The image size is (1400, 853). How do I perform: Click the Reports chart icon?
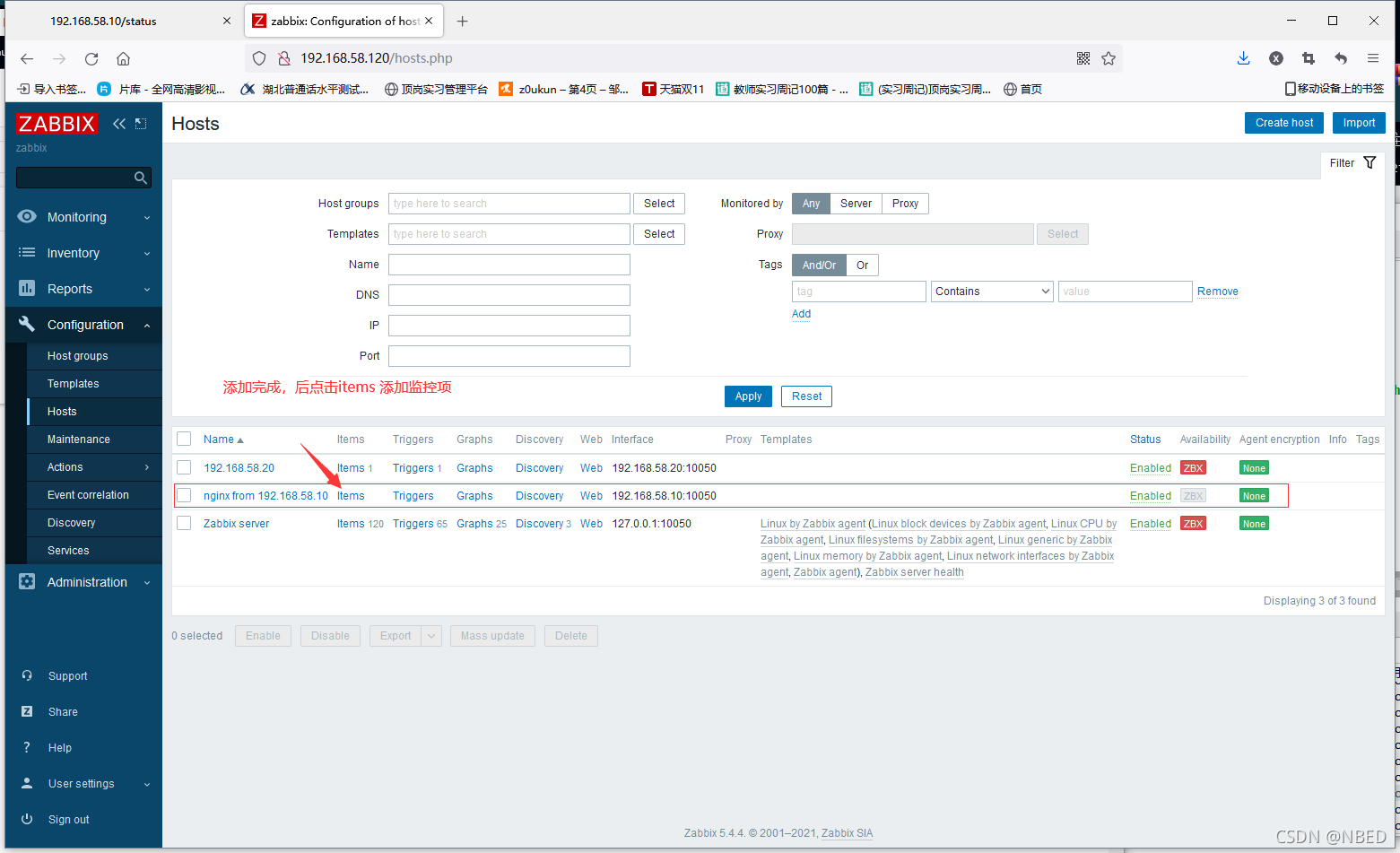[x=27, y=288]
